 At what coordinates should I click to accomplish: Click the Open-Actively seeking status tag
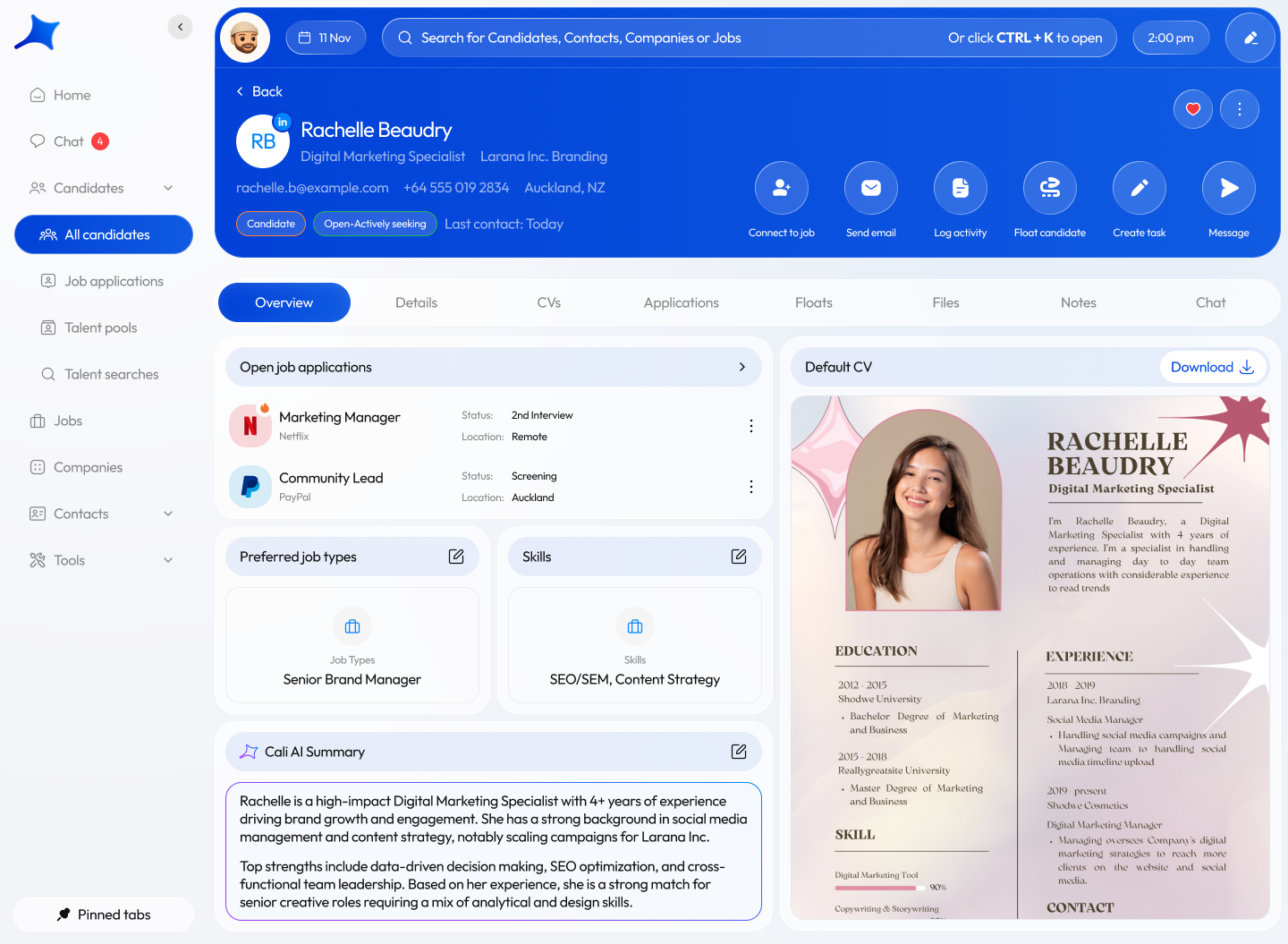click(375, 224)
